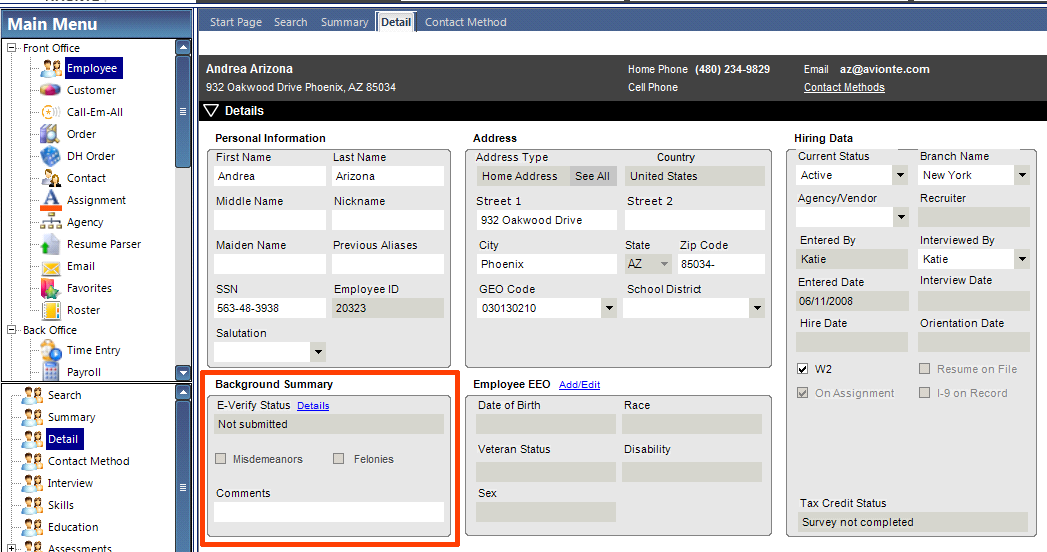Screen dimensions: 1047x552
Task: Open the DH Order icon
Action: (x=51, y=156)
